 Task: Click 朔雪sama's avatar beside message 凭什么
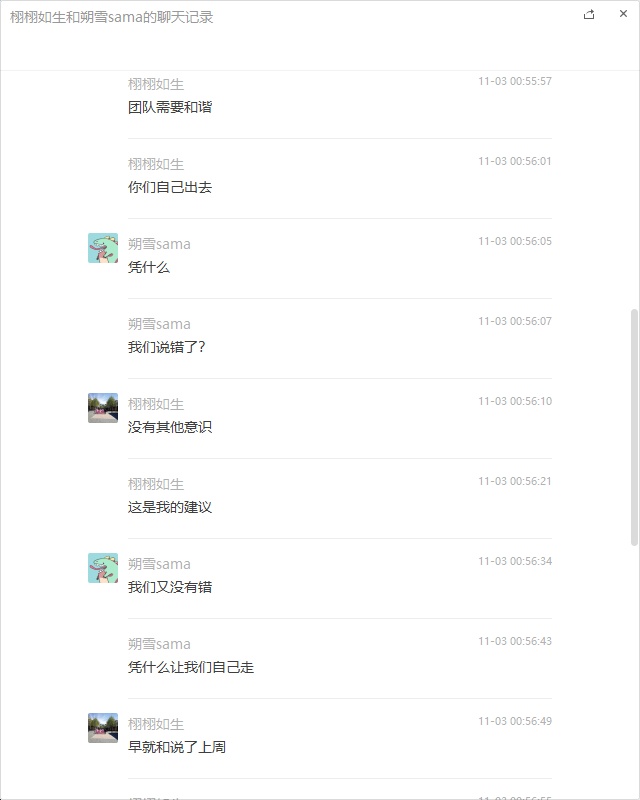(103, 248)
